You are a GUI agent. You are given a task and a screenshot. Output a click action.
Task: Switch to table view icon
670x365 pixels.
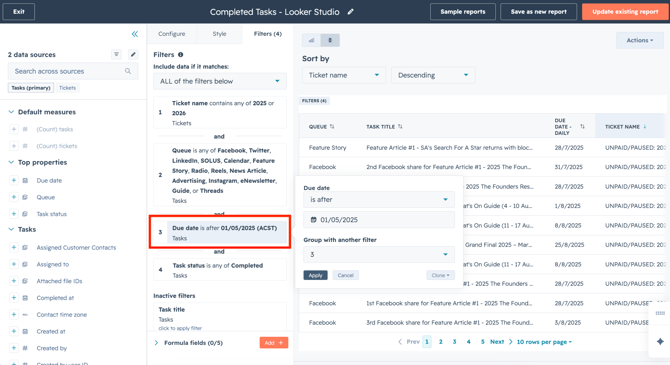coord(330,40)
